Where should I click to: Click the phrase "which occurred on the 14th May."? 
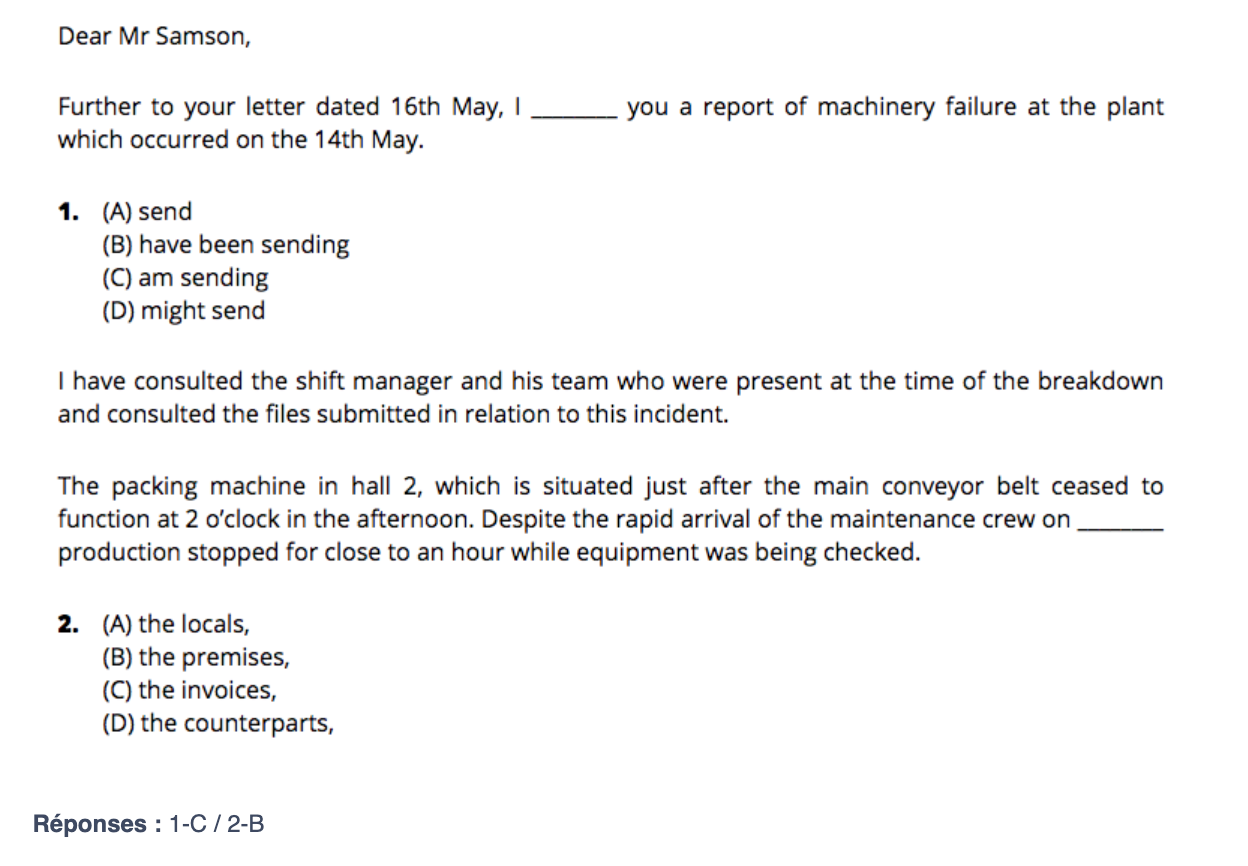click(x=241, y=140)
